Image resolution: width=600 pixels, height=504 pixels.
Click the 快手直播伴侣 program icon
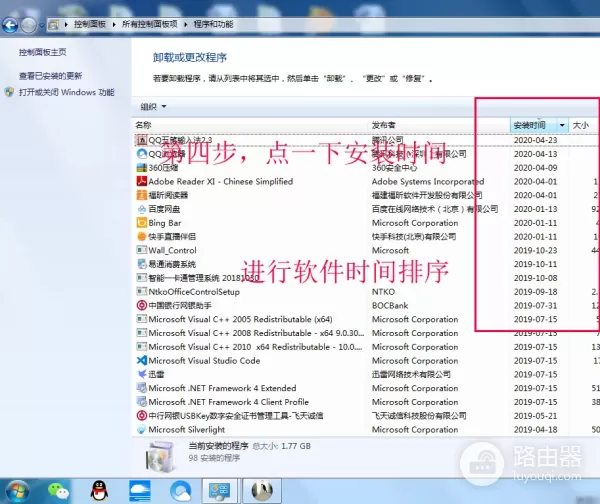coord(142,237)
